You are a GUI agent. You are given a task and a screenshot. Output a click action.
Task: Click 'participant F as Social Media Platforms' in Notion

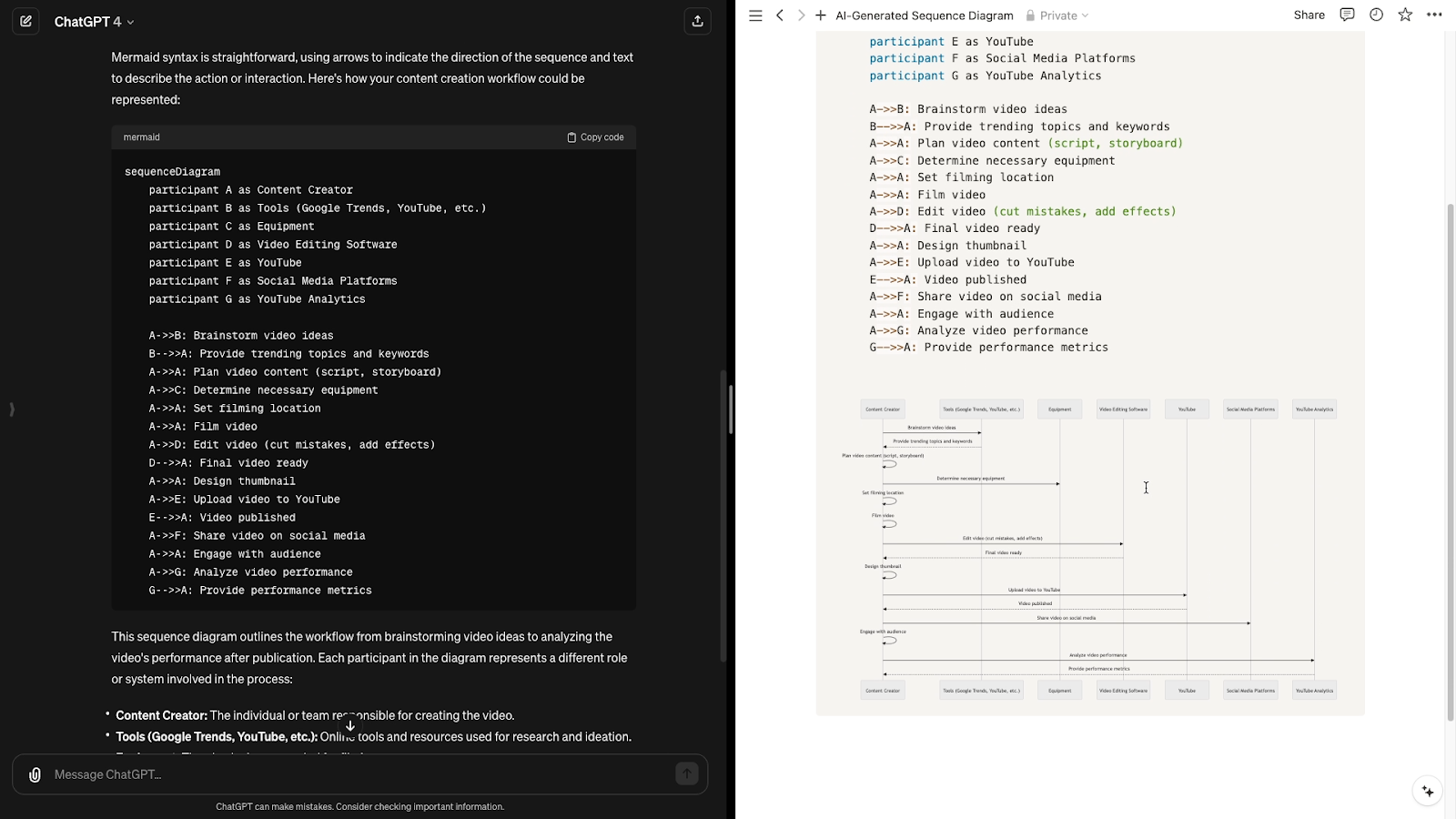pos(1002,58)
